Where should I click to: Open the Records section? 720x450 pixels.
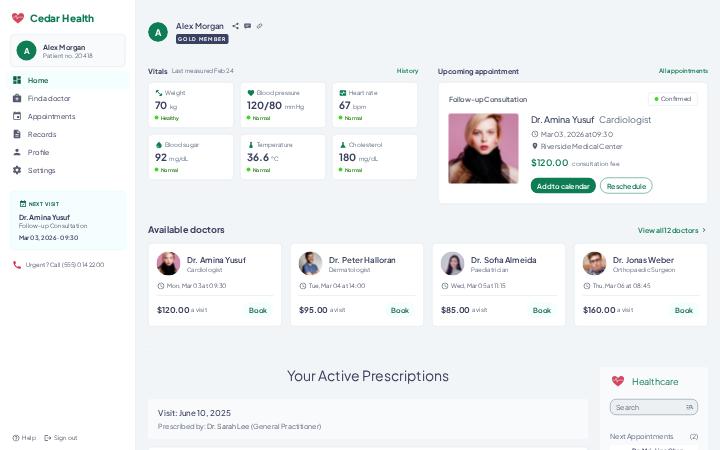coord(69,134)
